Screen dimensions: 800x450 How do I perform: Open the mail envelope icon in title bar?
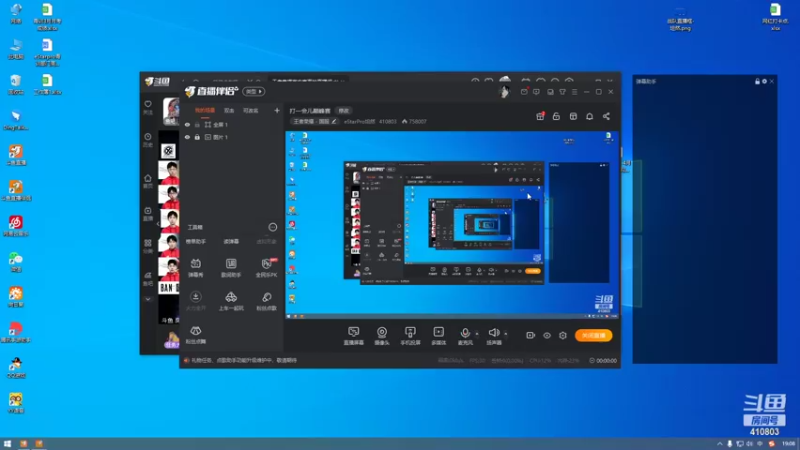point(524,92)
